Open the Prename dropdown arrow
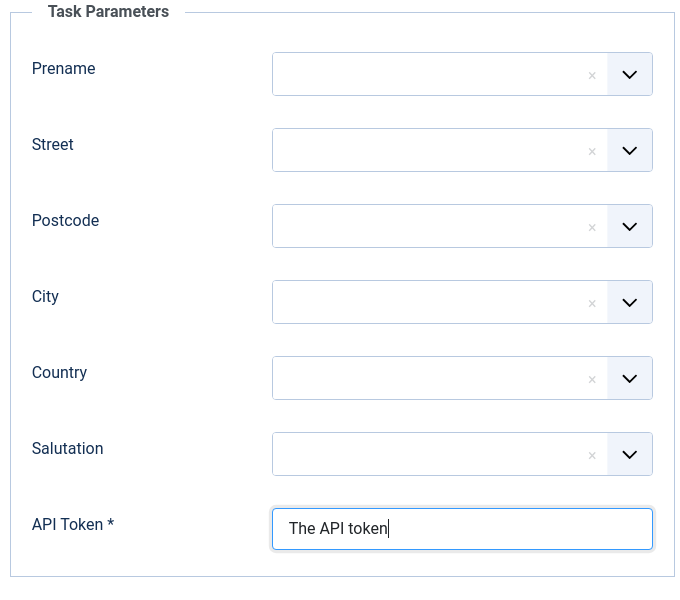Image resolution: width=680 pixels, height=600 pixels. [630, 75]
